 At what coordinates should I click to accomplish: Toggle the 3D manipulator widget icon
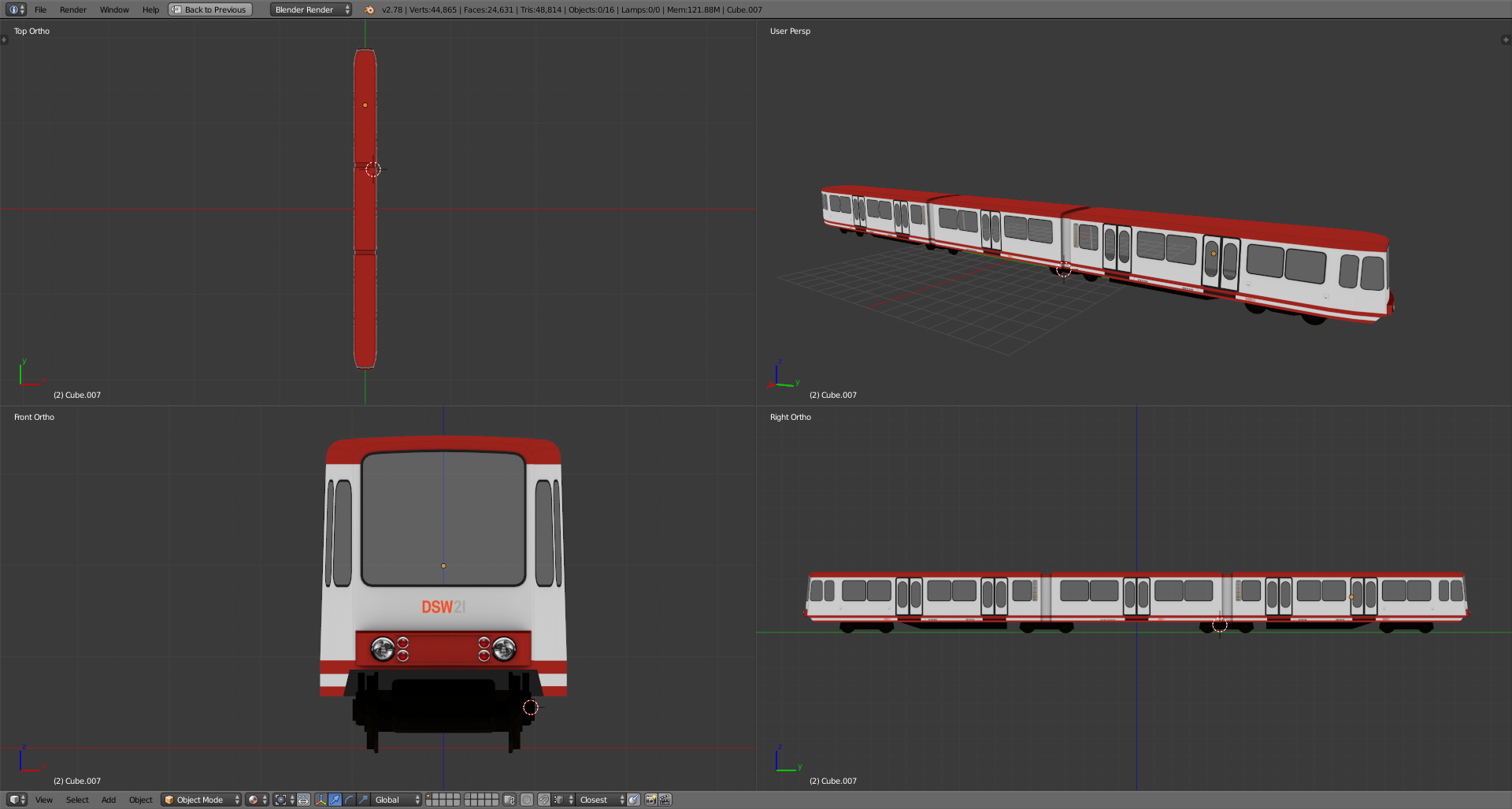(321, 800)
